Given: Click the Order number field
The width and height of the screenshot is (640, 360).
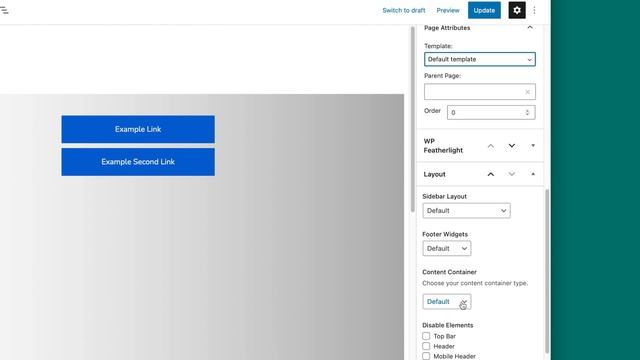Looking at the screenshot, I should 491,112.
